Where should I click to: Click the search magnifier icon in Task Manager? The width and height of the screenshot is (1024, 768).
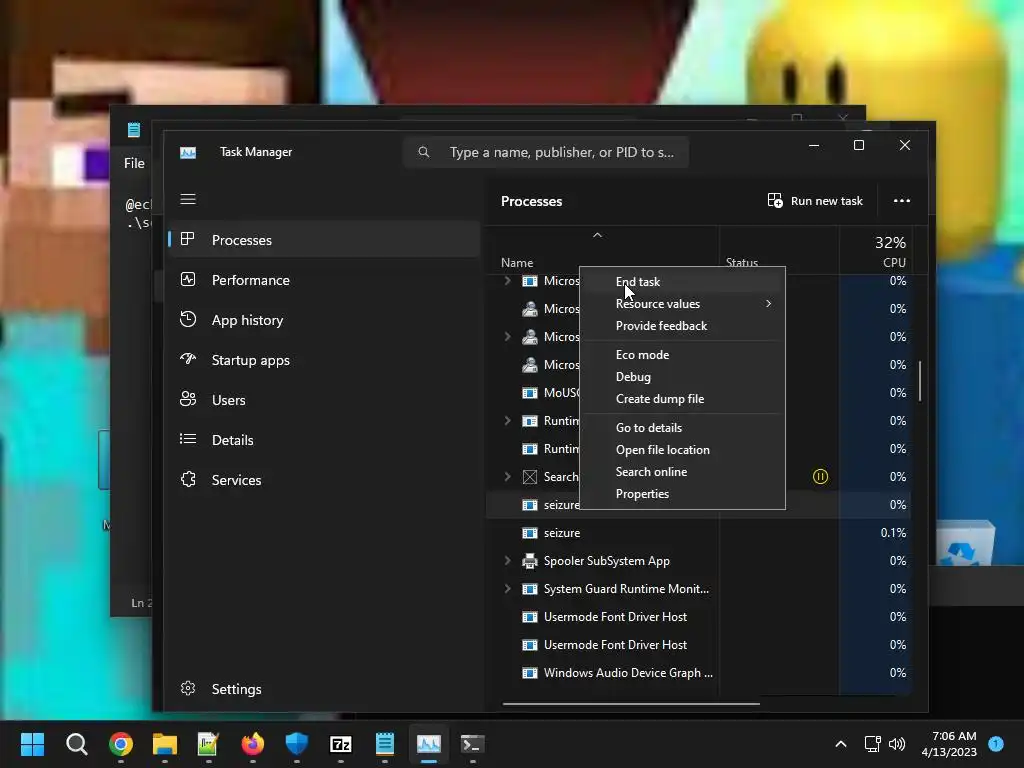pos(424,152)
